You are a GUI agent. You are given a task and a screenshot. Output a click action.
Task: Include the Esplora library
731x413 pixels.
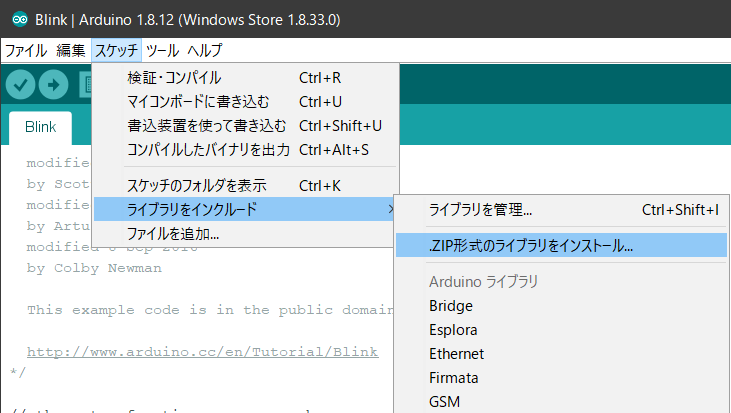point(561,330)
